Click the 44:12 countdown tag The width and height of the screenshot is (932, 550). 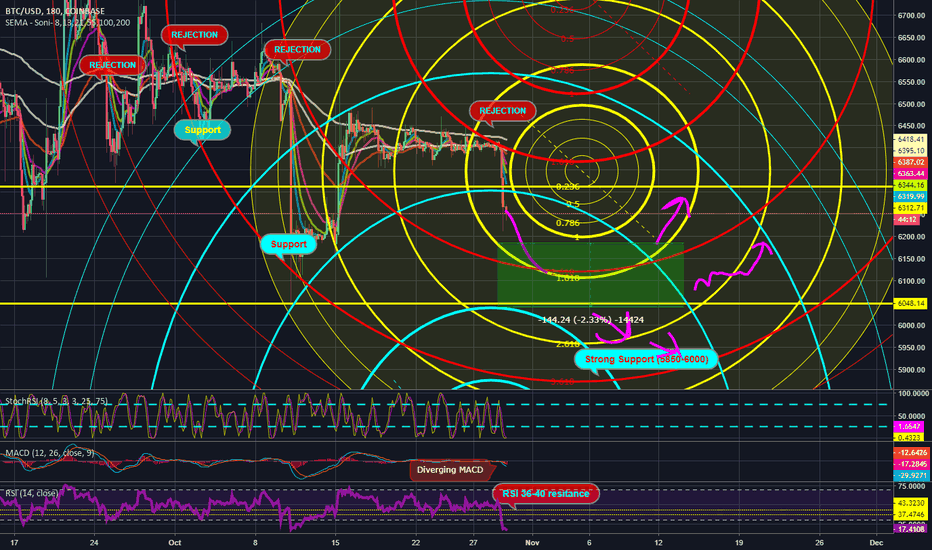pyautogui.click(x=906, y=219)
